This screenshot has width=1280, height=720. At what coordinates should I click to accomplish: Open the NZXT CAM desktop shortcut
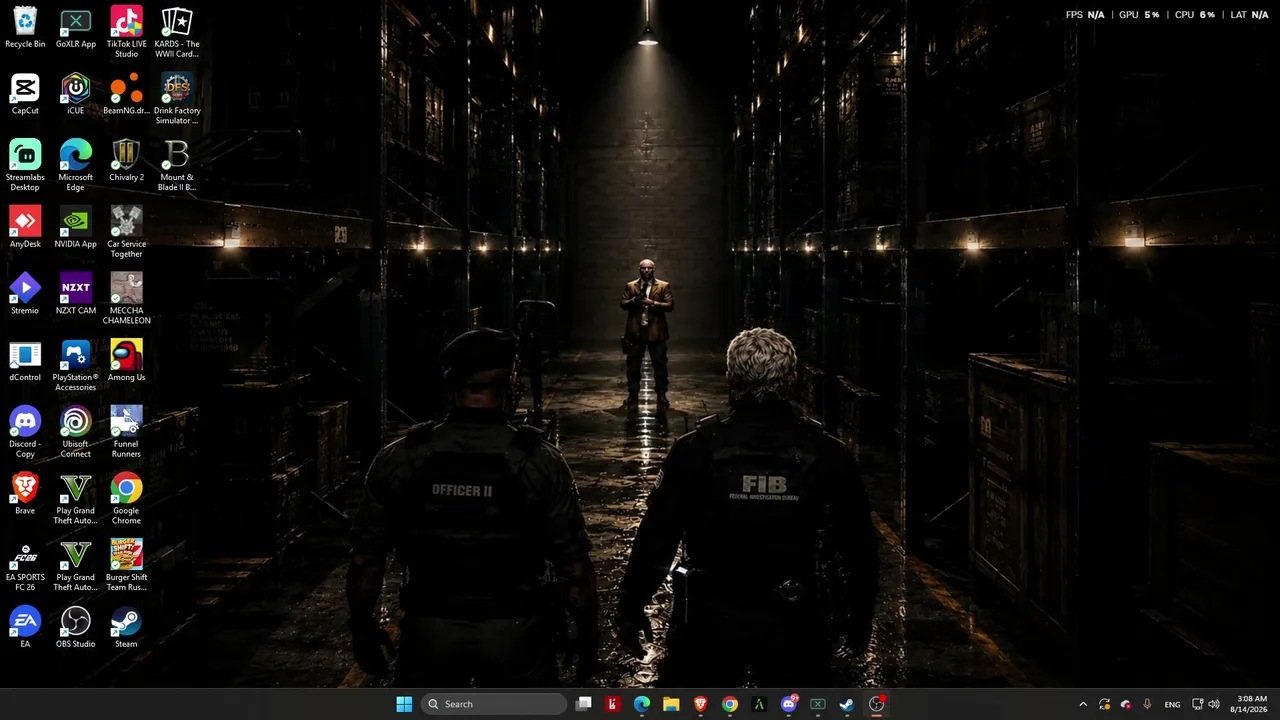[x=76, y=295]
